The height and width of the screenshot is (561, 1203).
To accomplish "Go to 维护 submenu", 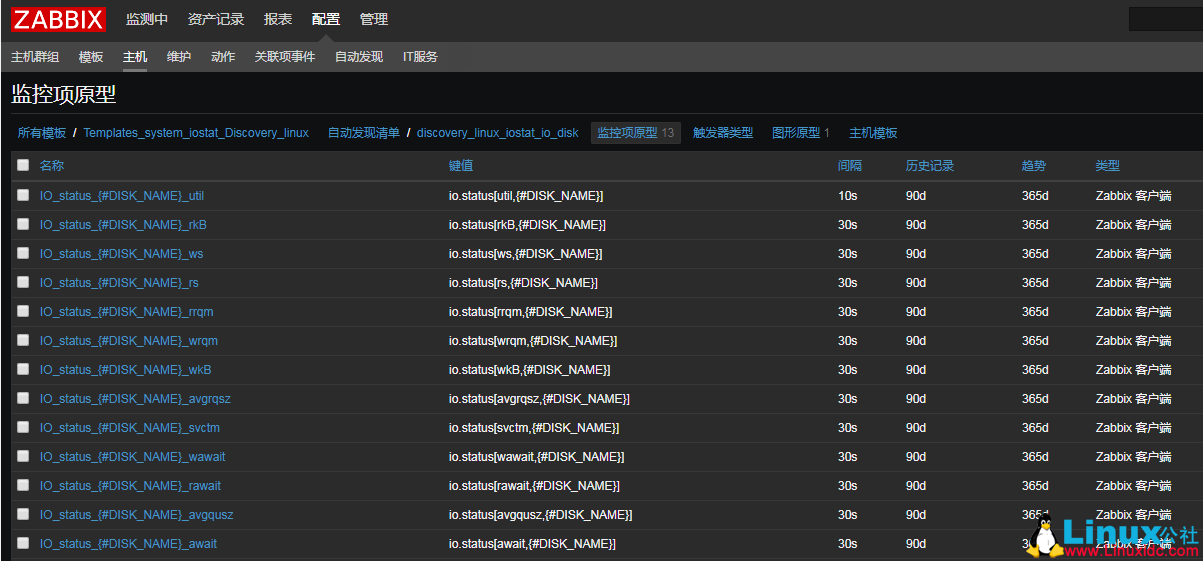I will click(x=179, y=57).
